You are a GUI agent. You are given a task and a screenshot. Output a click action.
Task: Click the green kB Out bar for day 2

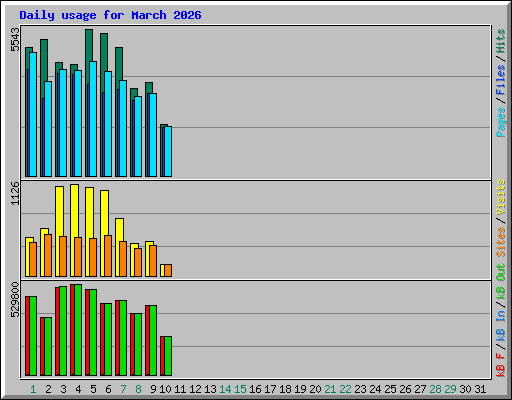pos(48,347)
